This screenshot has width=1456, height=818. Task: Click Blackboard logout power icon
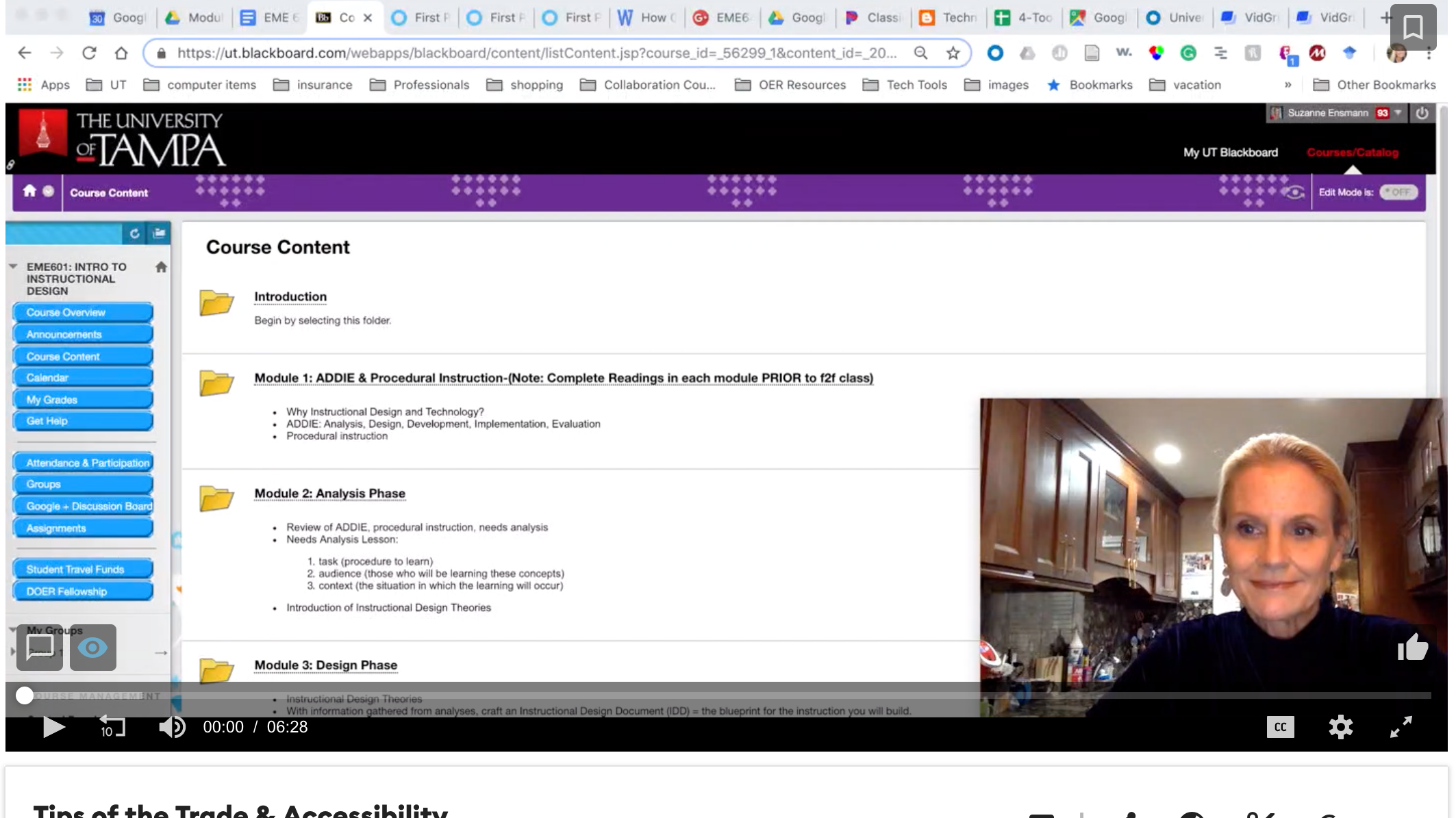pyautogui.click(x=1422, y=113)
